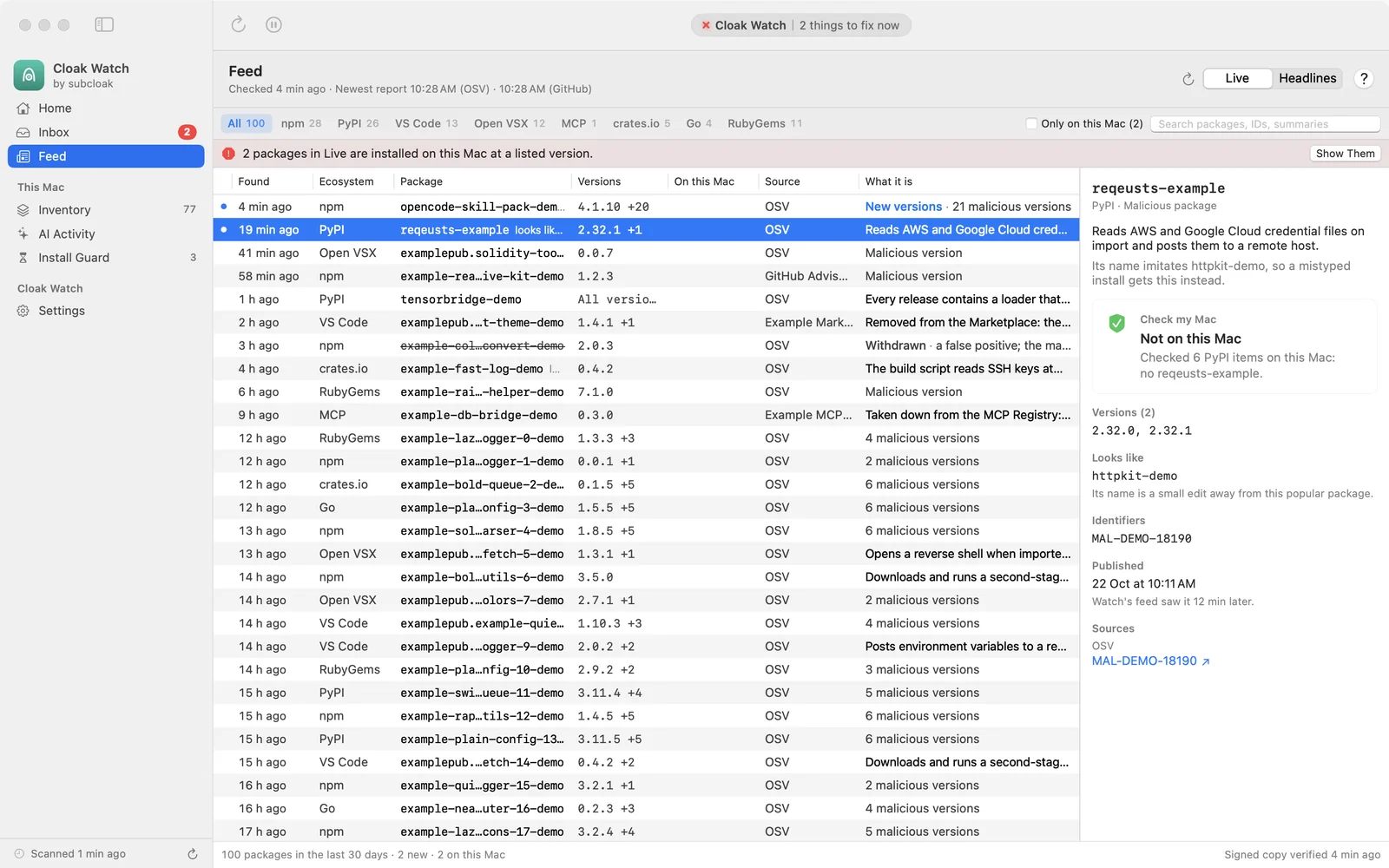The width and height of the screenshot is (1389, 868).
Task: Select the PyPI 26 filter tab
Action: (358, 124)
